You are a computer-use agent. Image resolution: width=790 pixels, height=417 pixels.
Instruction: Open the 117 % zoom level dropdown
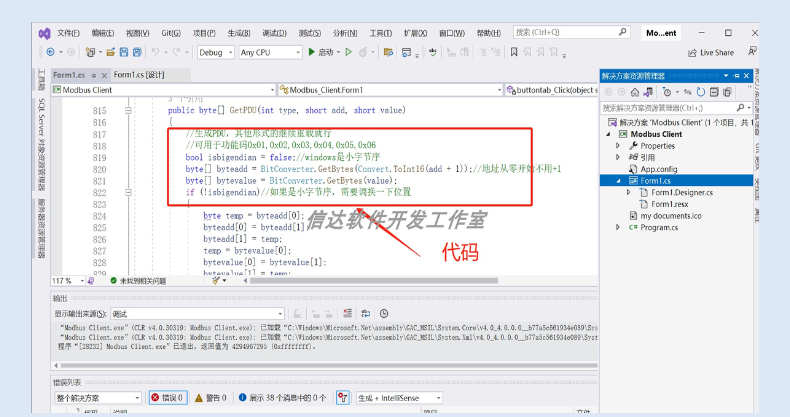coord(68,281)
